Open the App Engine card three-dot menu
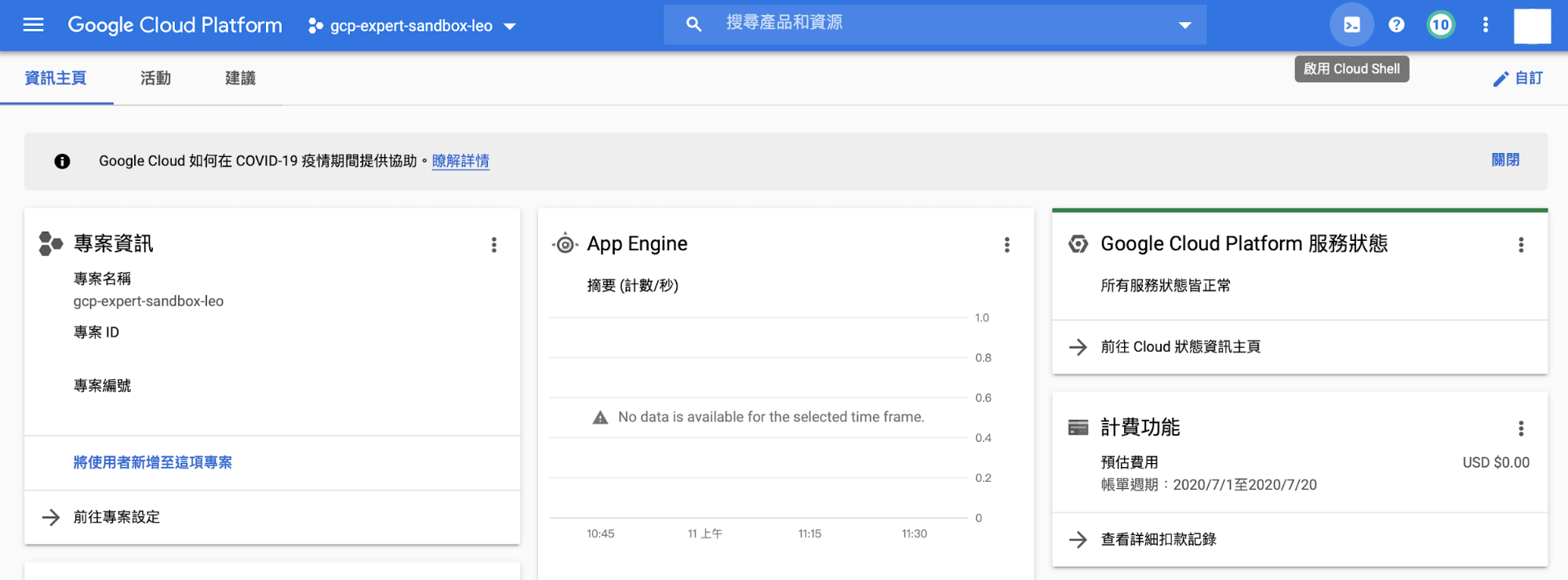The width and height of the screenshot is (1568, 580). point(1007,245)
